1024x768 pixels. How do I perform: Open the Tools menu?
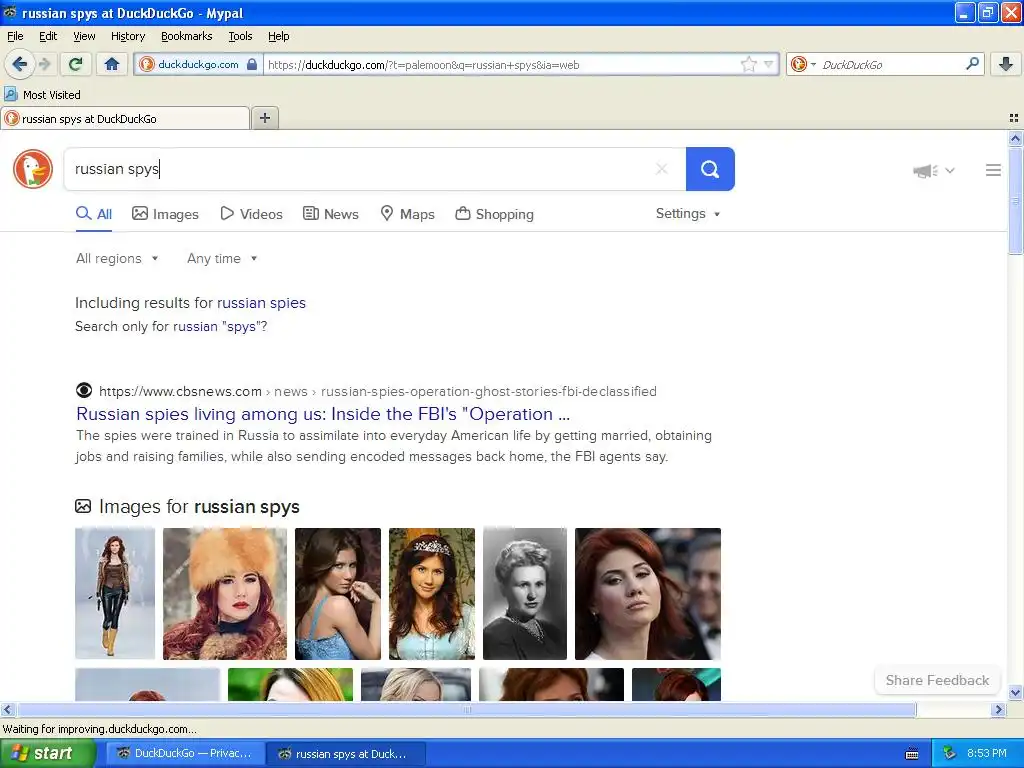[240, 36]
